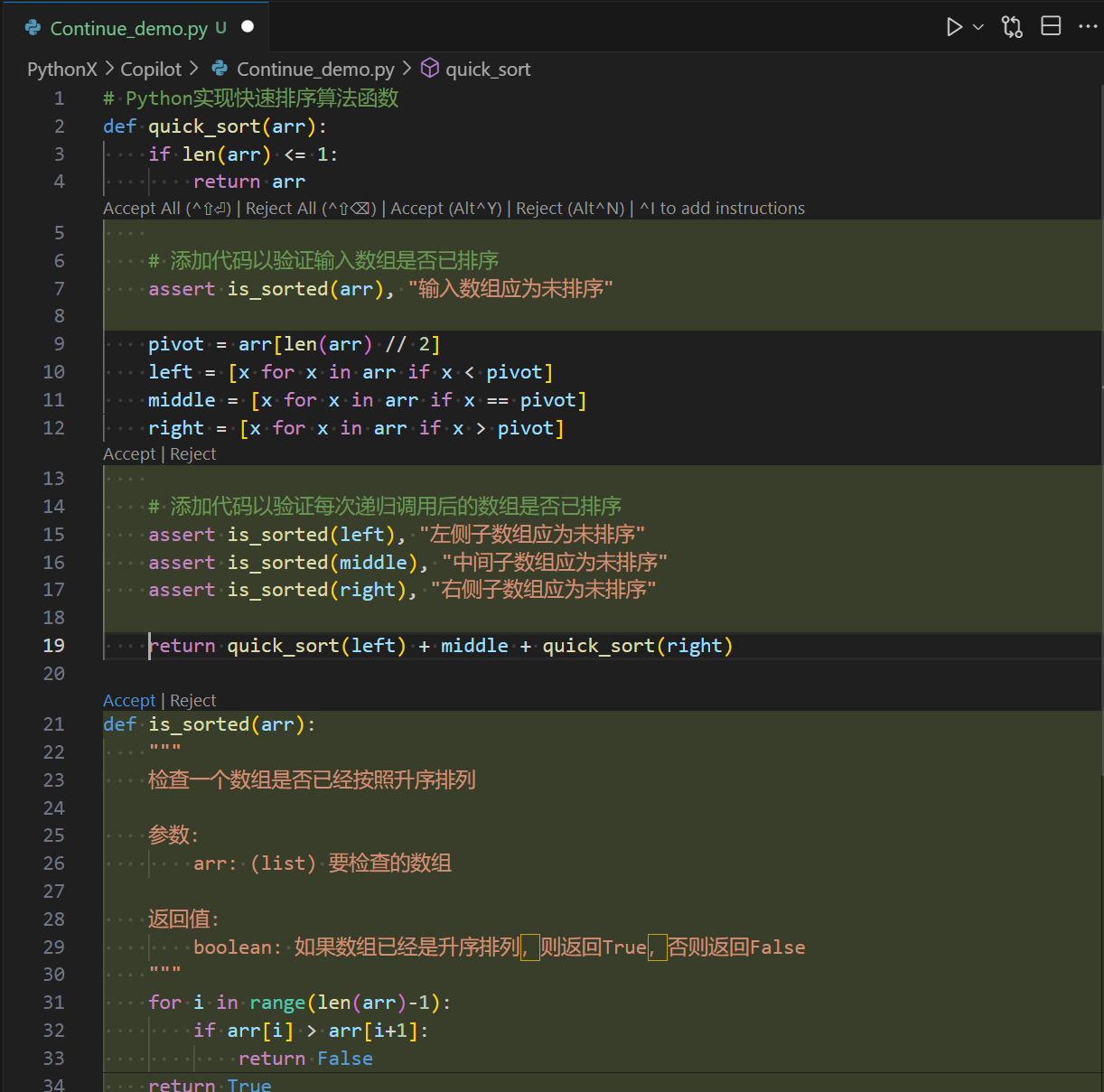The height and width of the screenshot is (1092, 1104).
Task: Click Reject All code lens
Action: pyautogui.click(x=311, y=209)
